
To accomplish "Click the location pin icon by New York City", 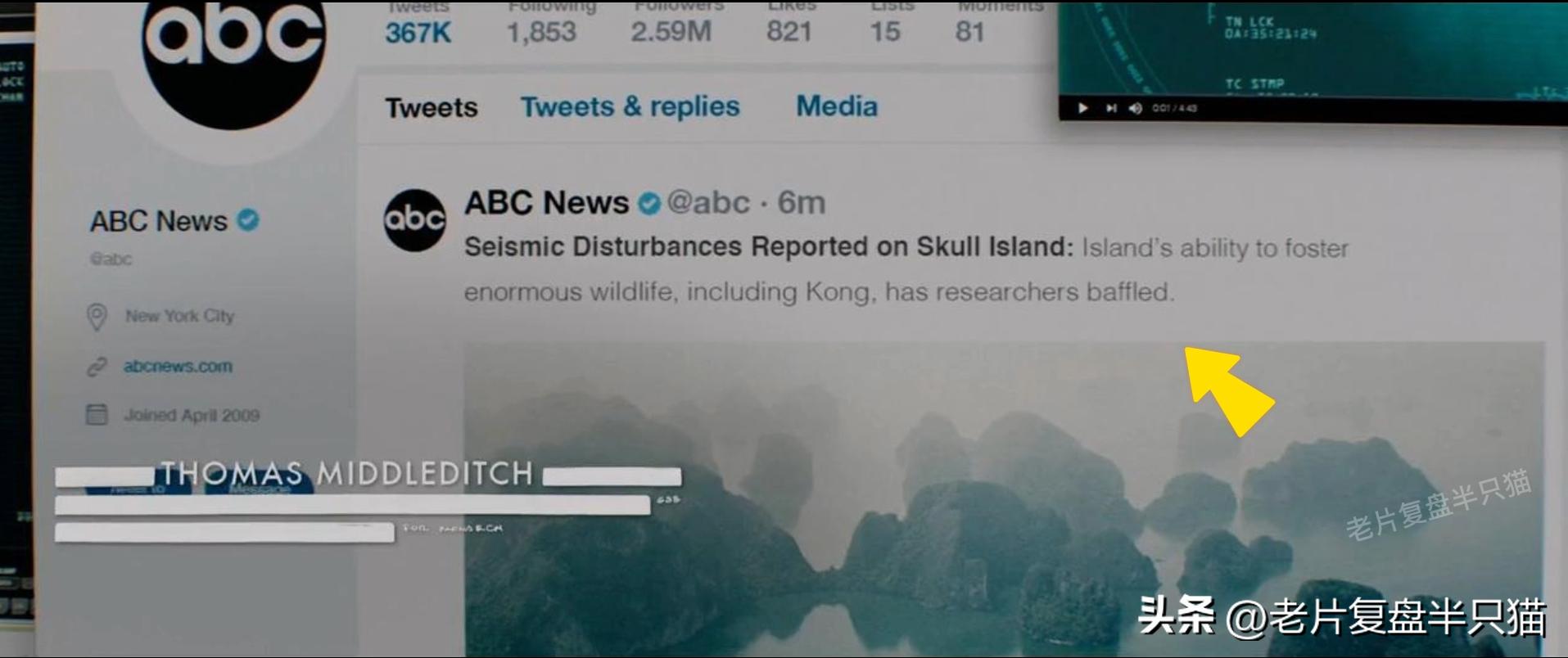I will tap(97, 317).
